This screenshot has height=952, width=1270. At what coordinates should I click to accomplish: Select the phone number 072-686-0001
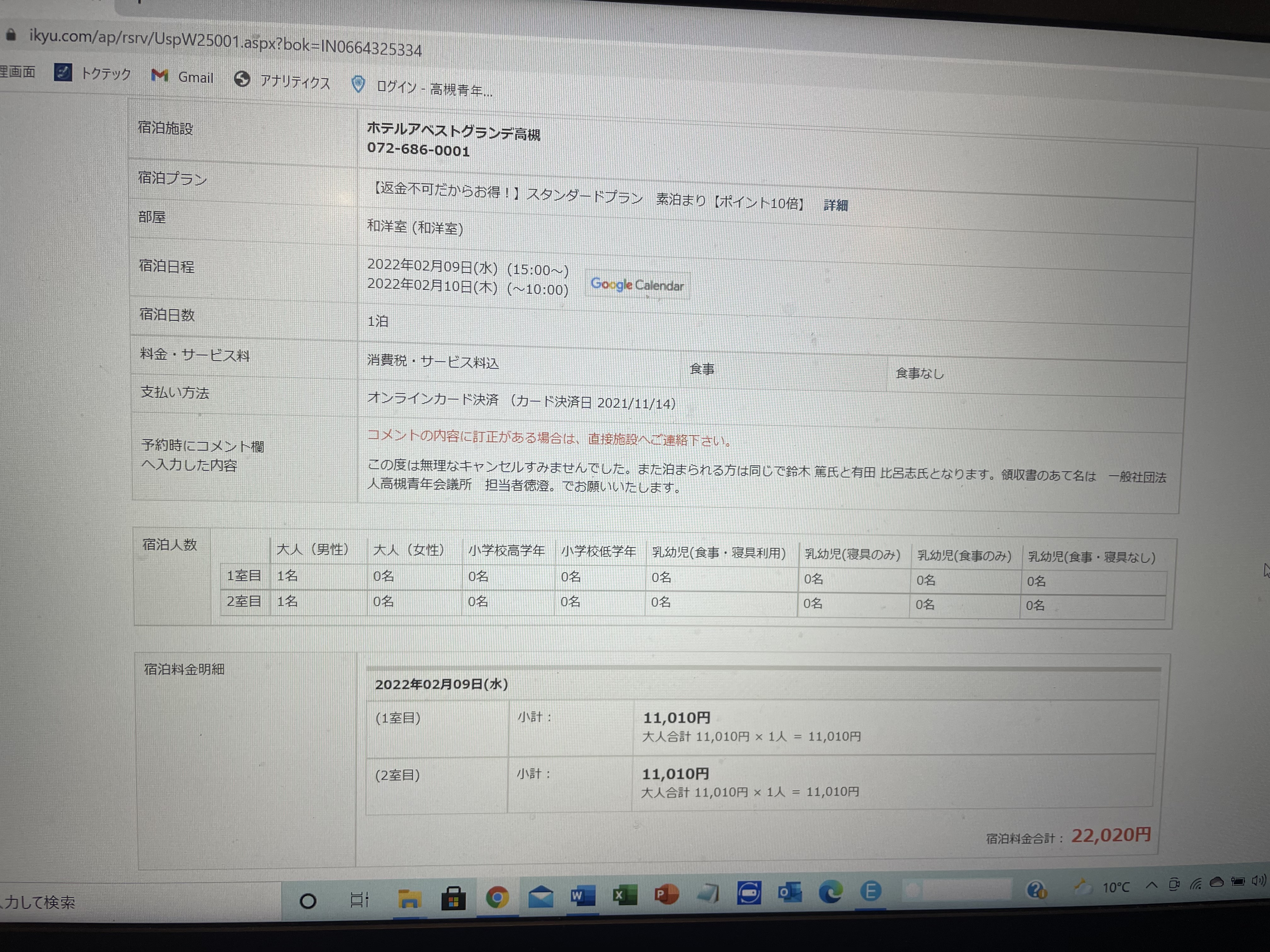(419, 149)
